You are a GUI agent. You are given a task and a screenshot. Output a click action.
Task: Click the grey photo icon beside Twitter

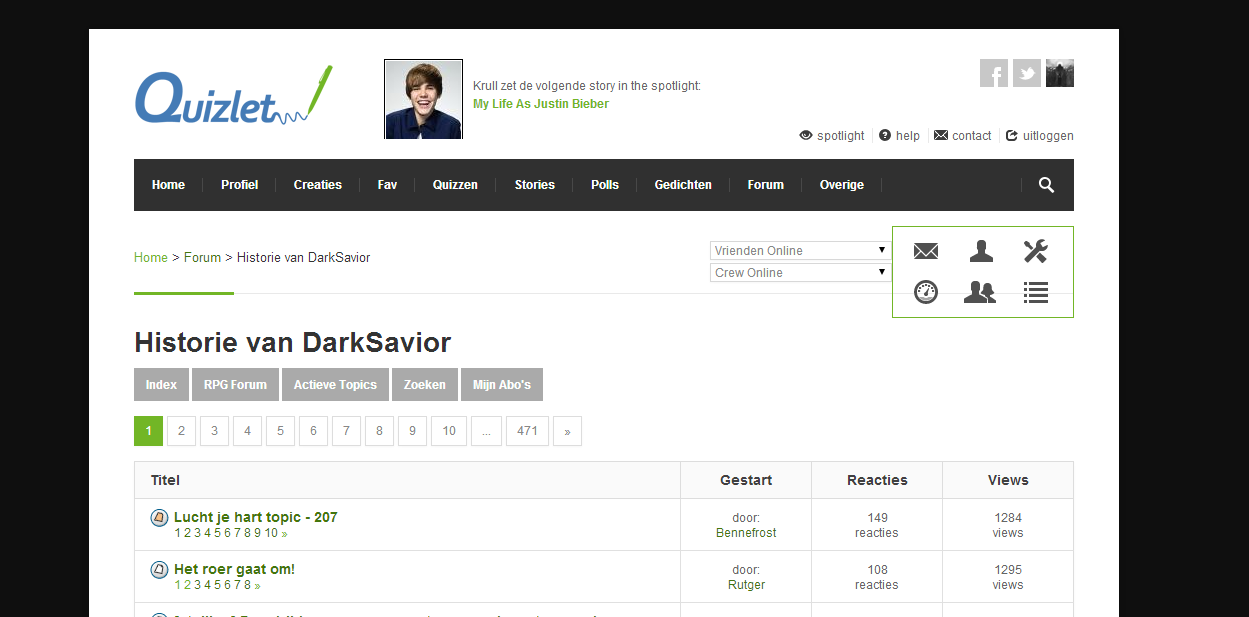point(1060,73)
